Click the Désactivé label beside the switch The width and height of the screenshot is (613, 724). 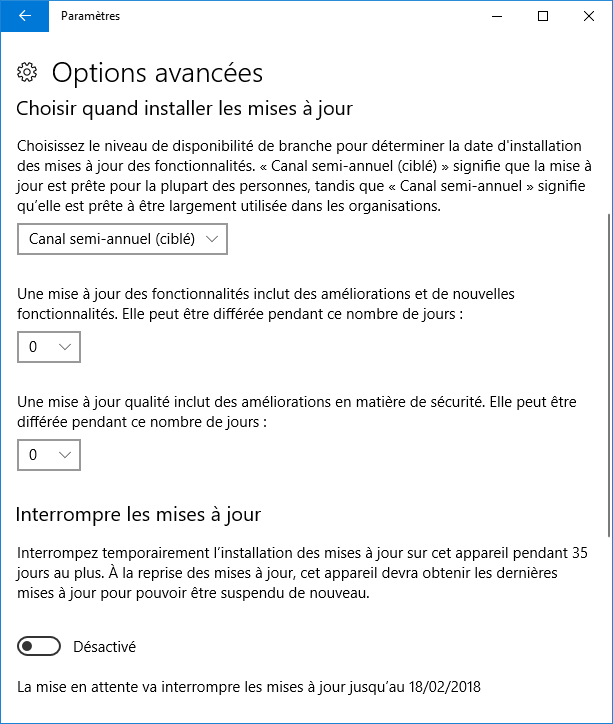point(104,647)
